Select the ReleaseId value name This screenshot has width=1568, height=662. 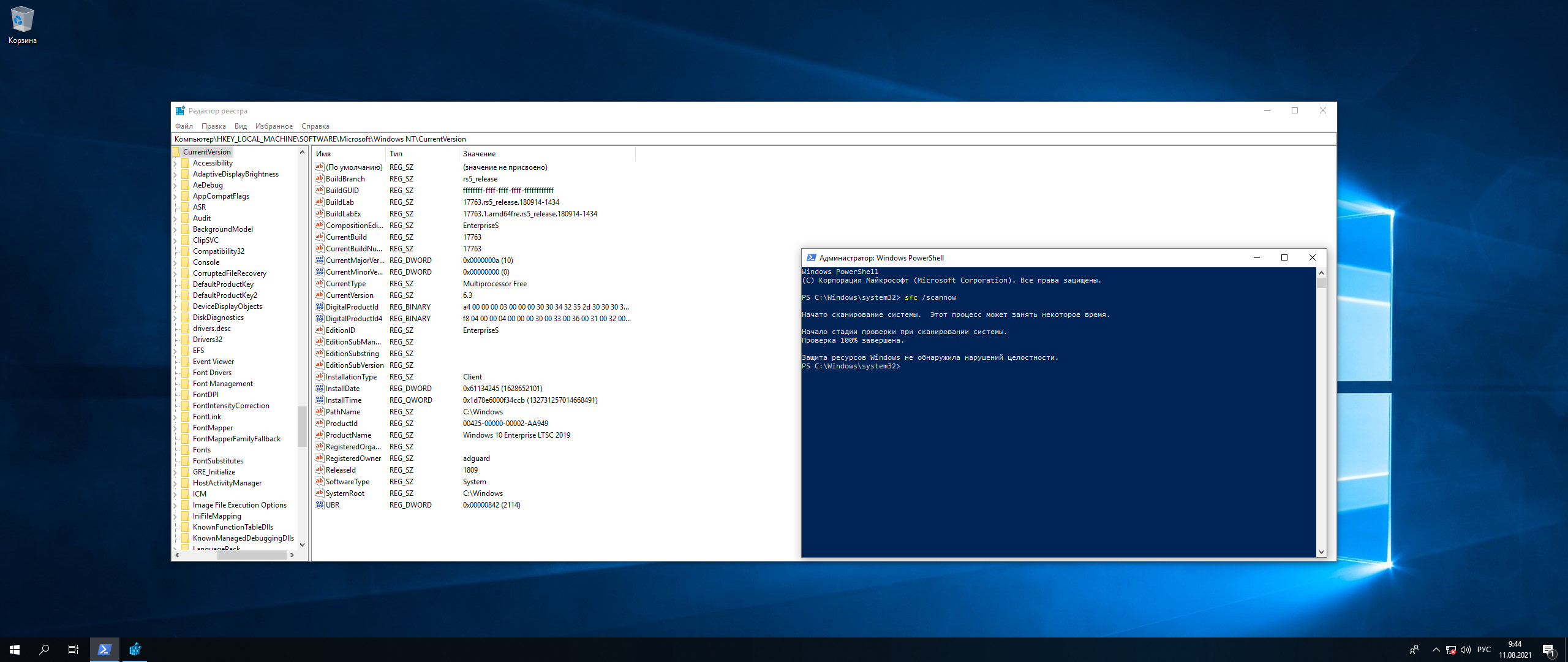[x=341, y=470]
